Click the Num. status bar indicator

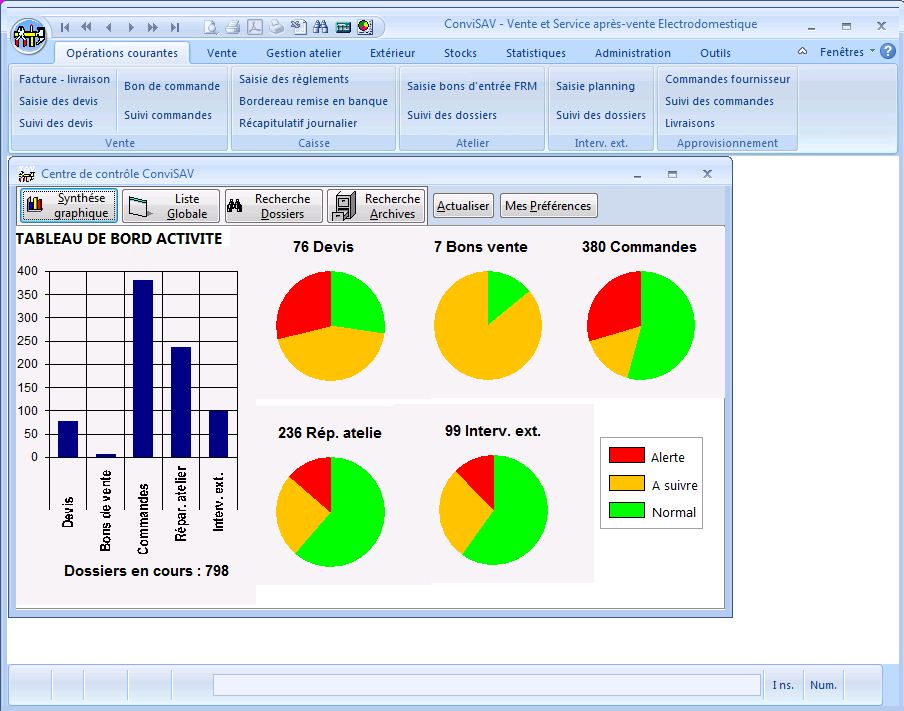[823, 685]
